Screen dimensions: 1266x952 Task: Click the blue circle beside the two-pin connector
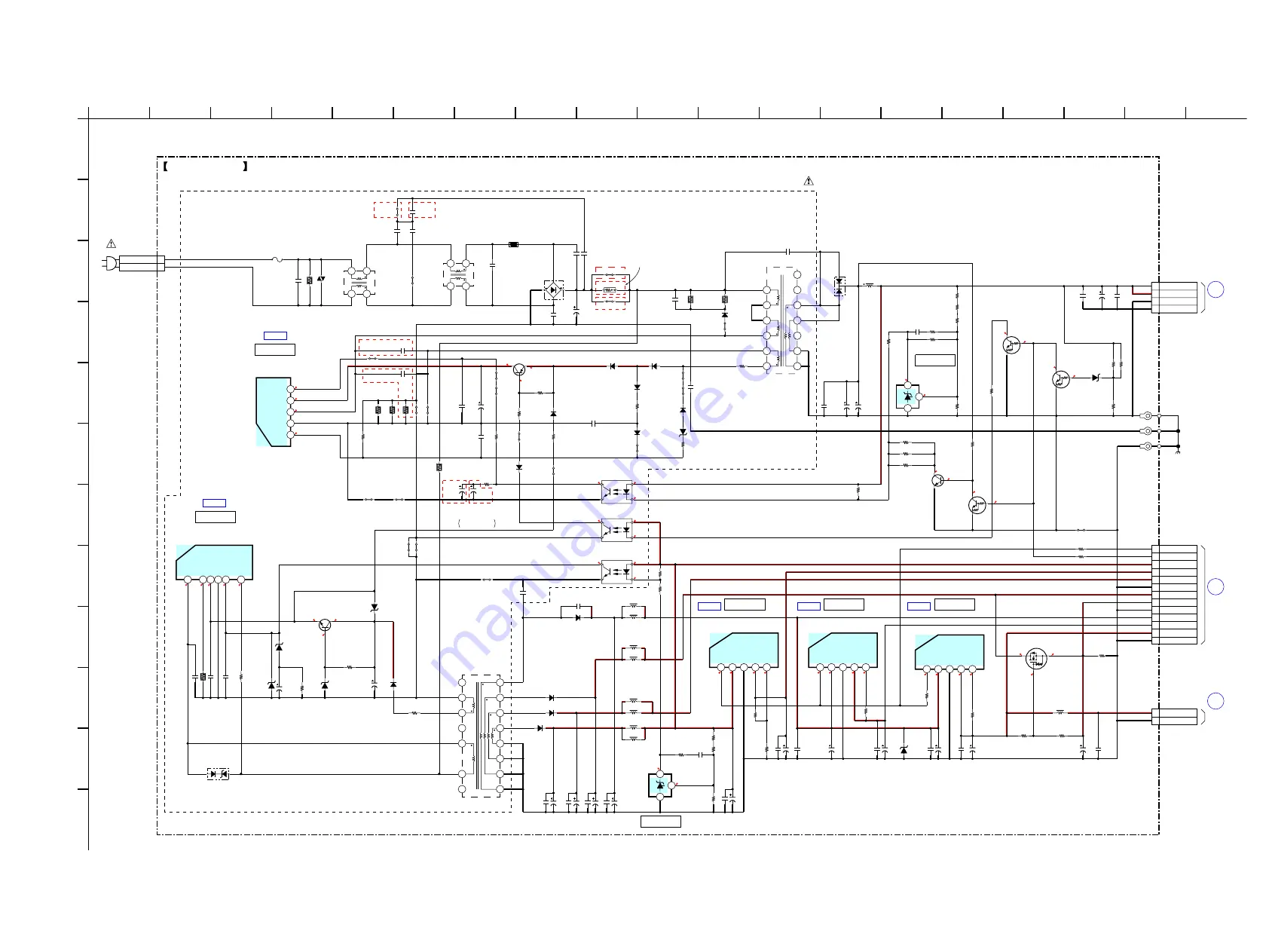1216,701
